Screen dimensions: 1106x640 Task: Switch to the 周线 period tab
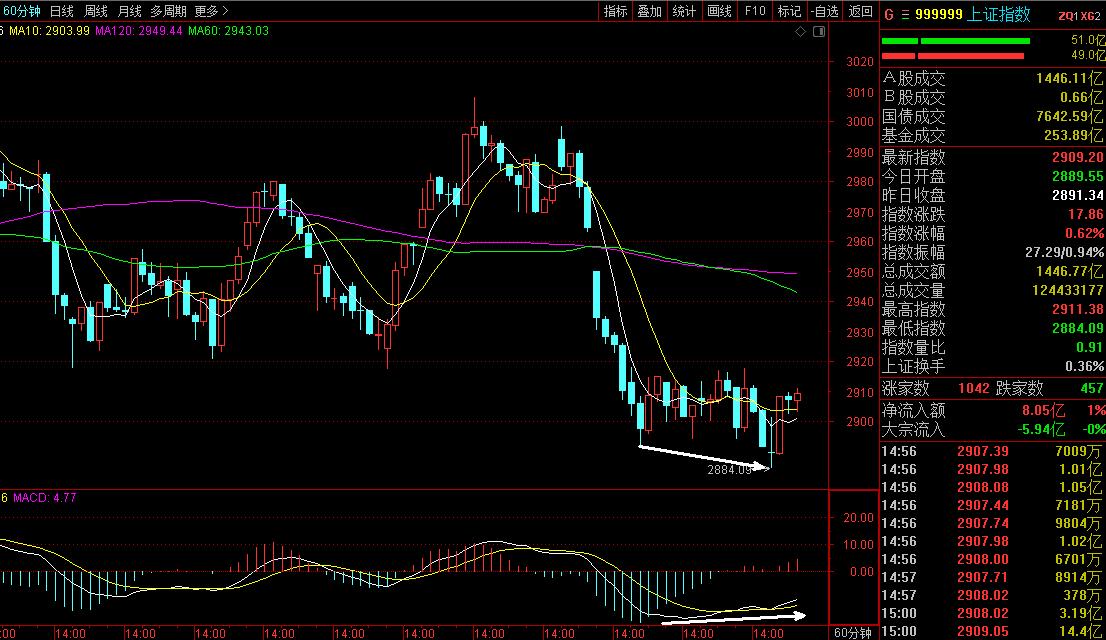(x=95, y=11)
